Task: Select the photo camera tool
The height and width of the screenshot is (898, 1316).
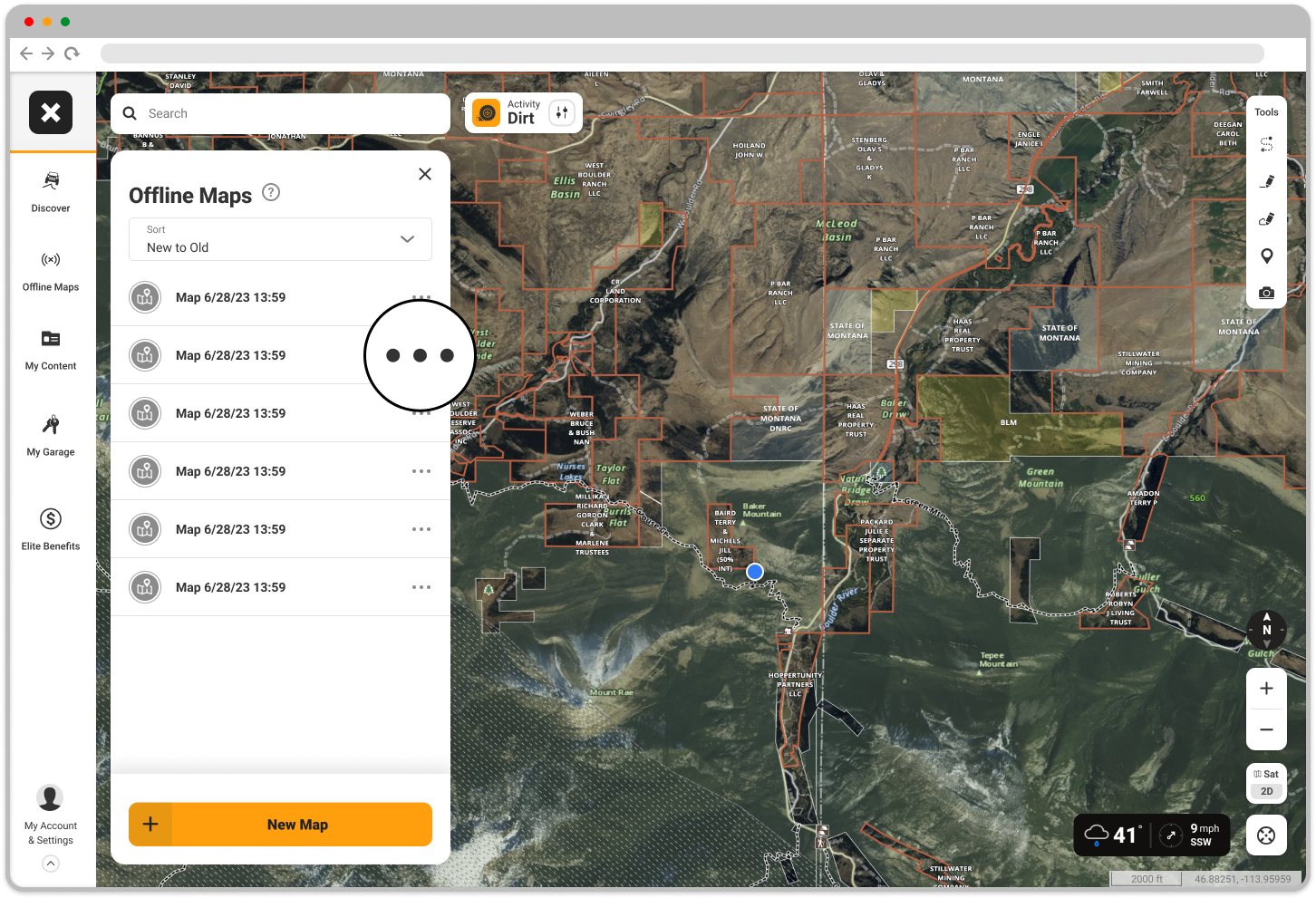Action: click(1267, 293)
